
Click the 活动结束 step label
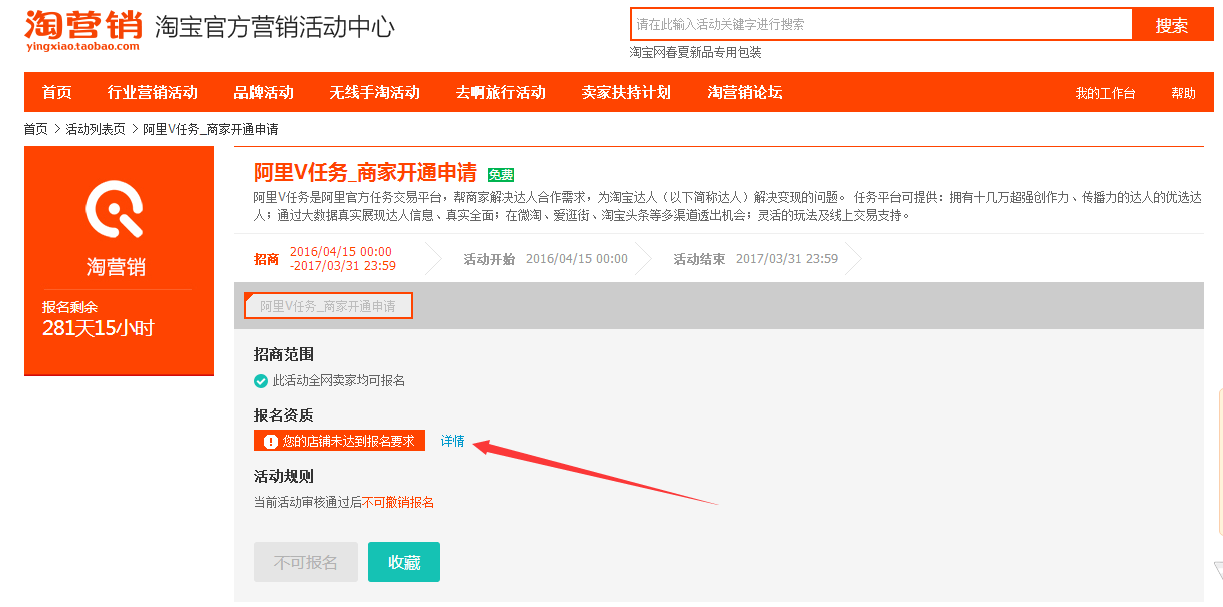[699, 259]
